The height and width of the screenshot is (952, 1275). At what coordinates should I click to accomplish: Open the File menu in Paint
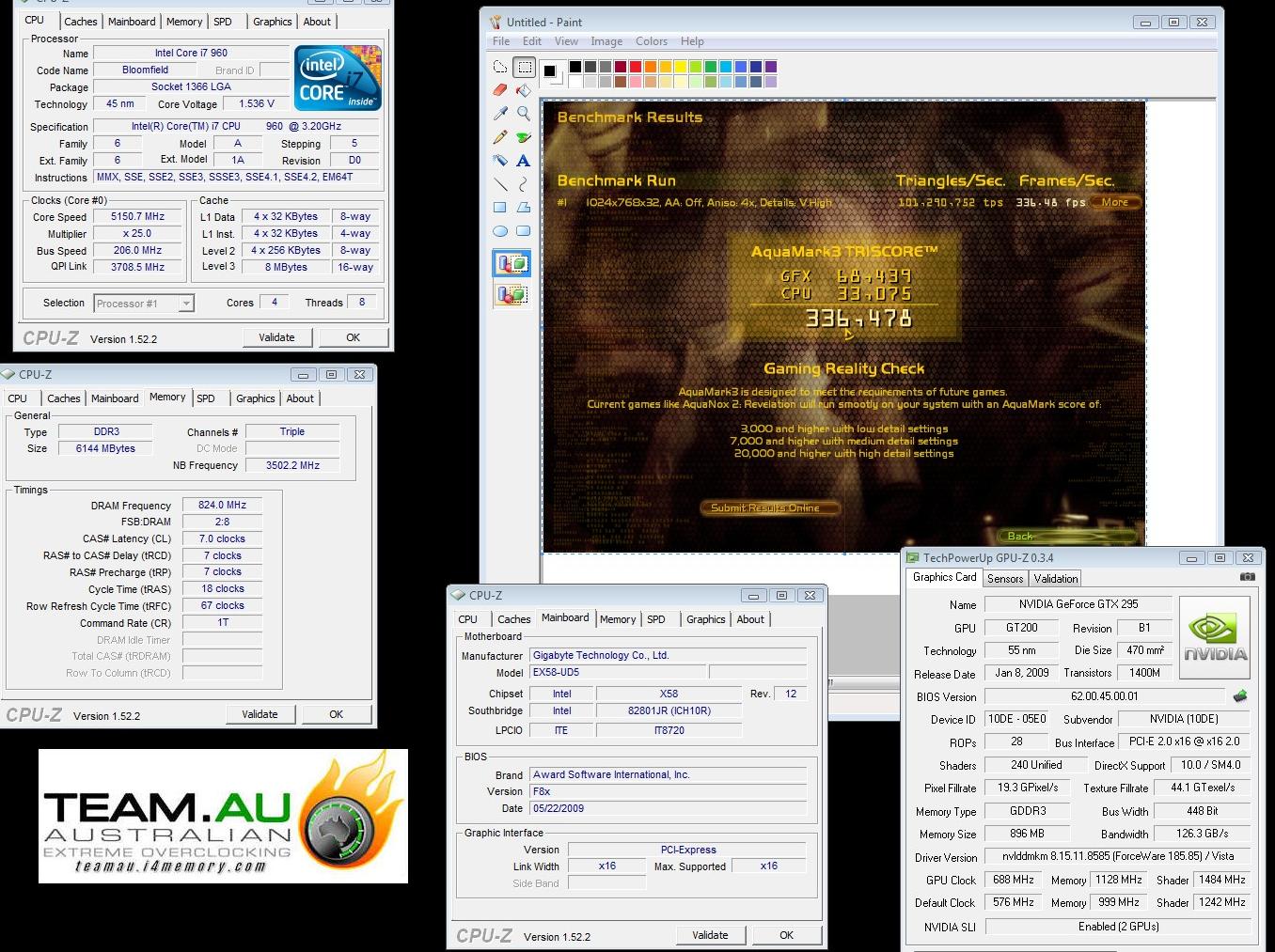coord(501,41)
